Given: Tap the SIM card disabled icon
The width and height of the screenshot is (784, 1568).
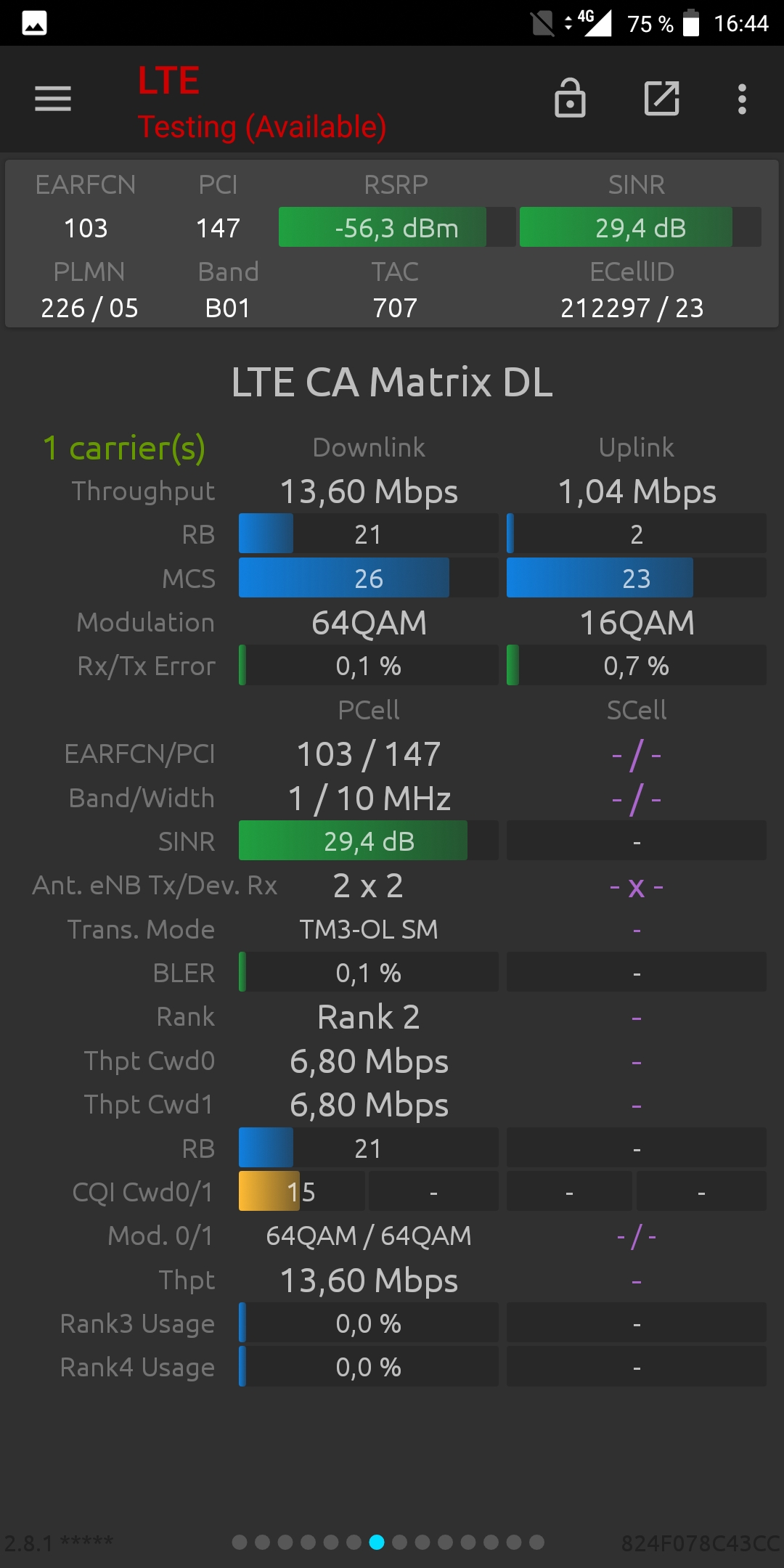Looking at the screenshot, I should 542,23.
